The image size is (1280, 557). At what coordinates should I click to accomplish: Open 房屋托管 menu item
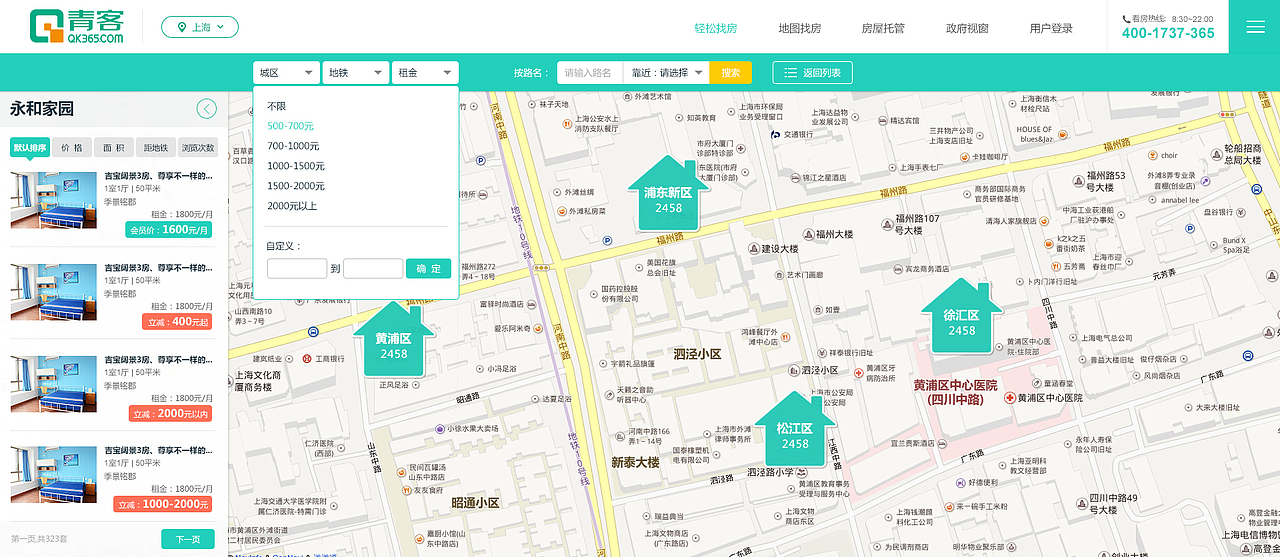coord(883,28)
